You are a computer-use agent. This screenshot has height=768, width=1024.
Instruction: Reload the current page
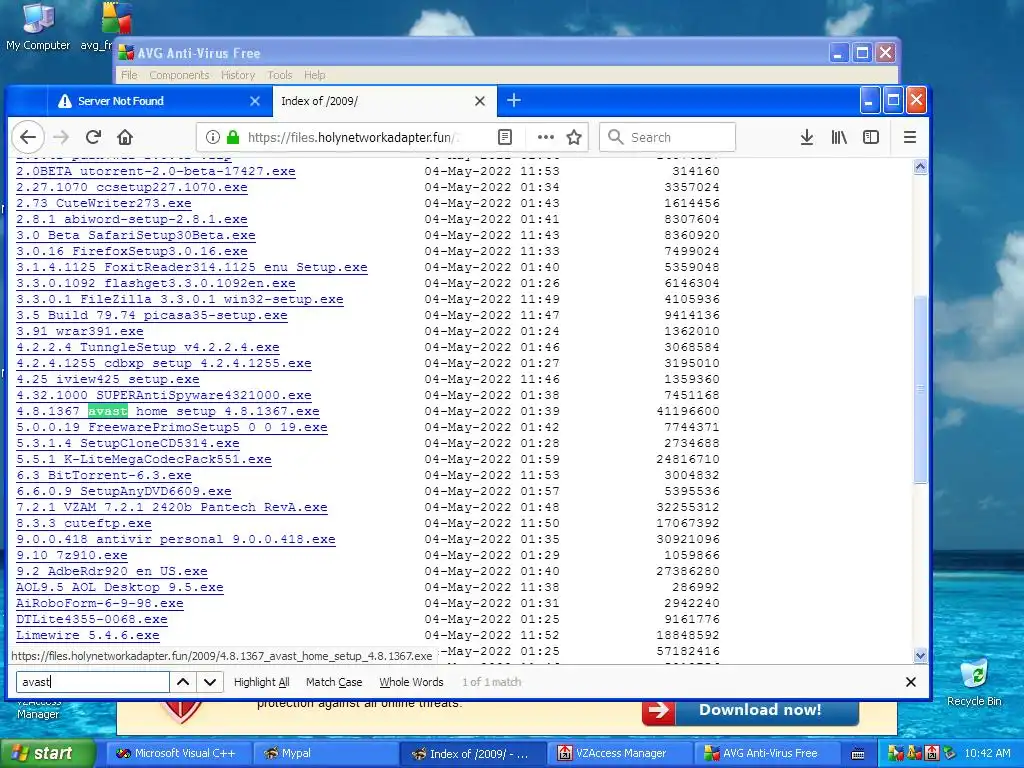click(x=93, y=137)
